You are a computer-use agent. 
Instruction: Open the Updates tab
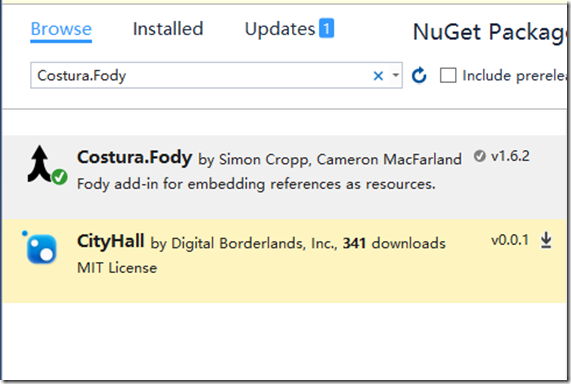(x=280, y=29)
